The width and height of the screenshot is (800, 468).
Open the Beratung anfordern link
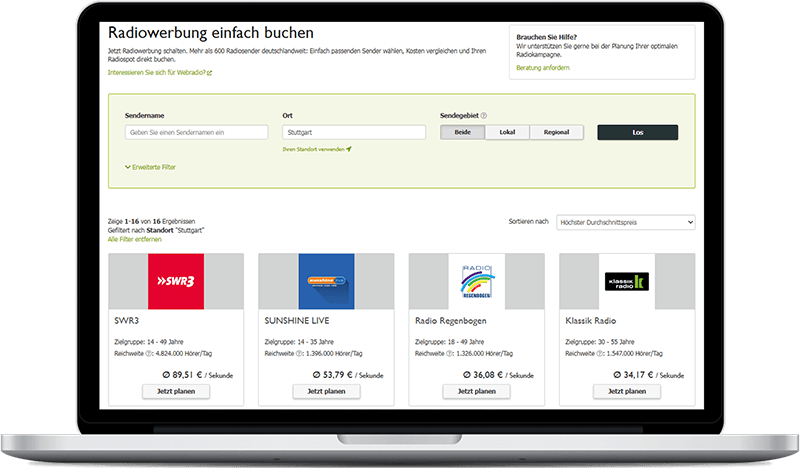click(x=543, y=68)
